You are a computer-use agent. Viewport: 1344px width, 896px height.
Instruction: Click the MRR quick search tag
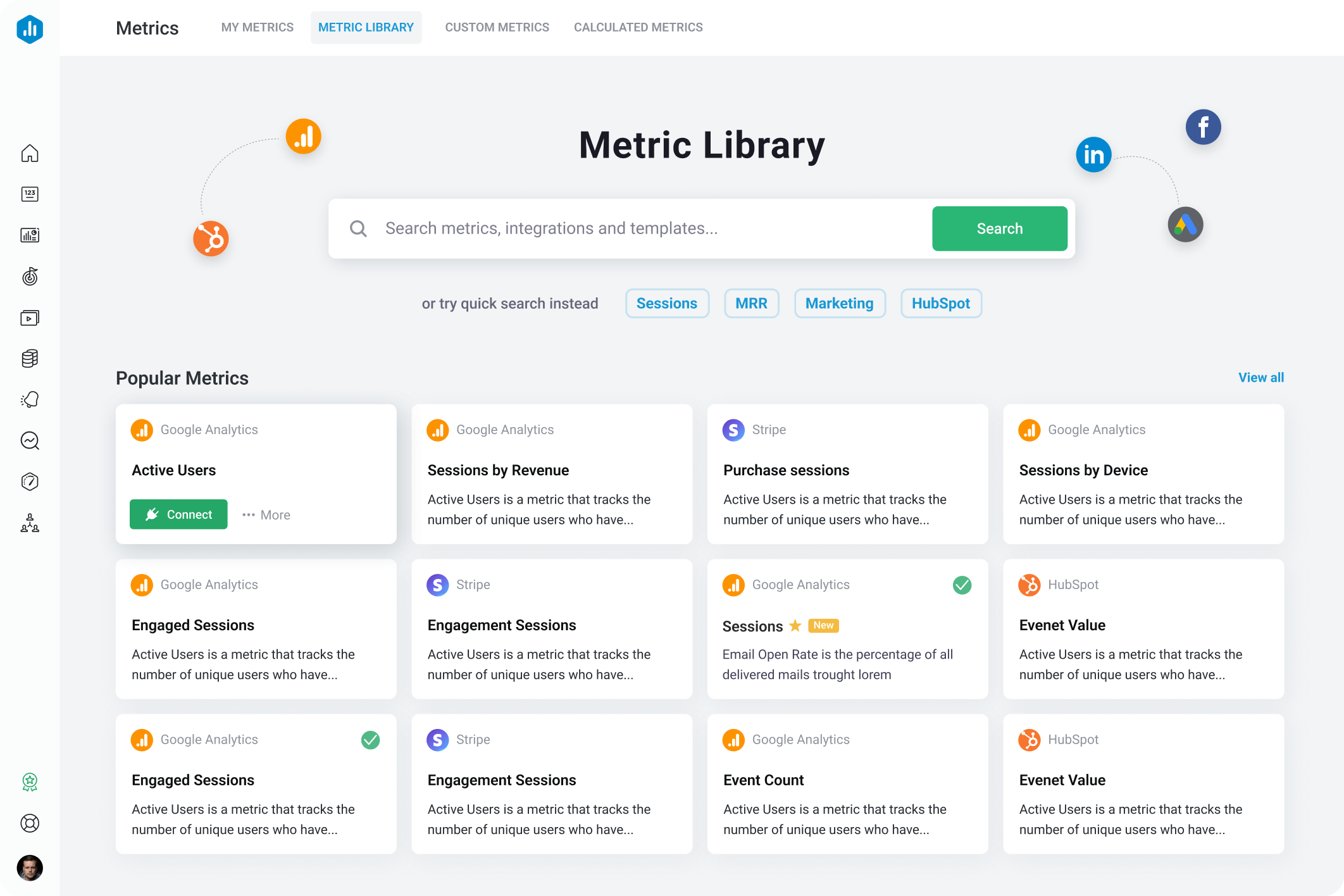752,303
